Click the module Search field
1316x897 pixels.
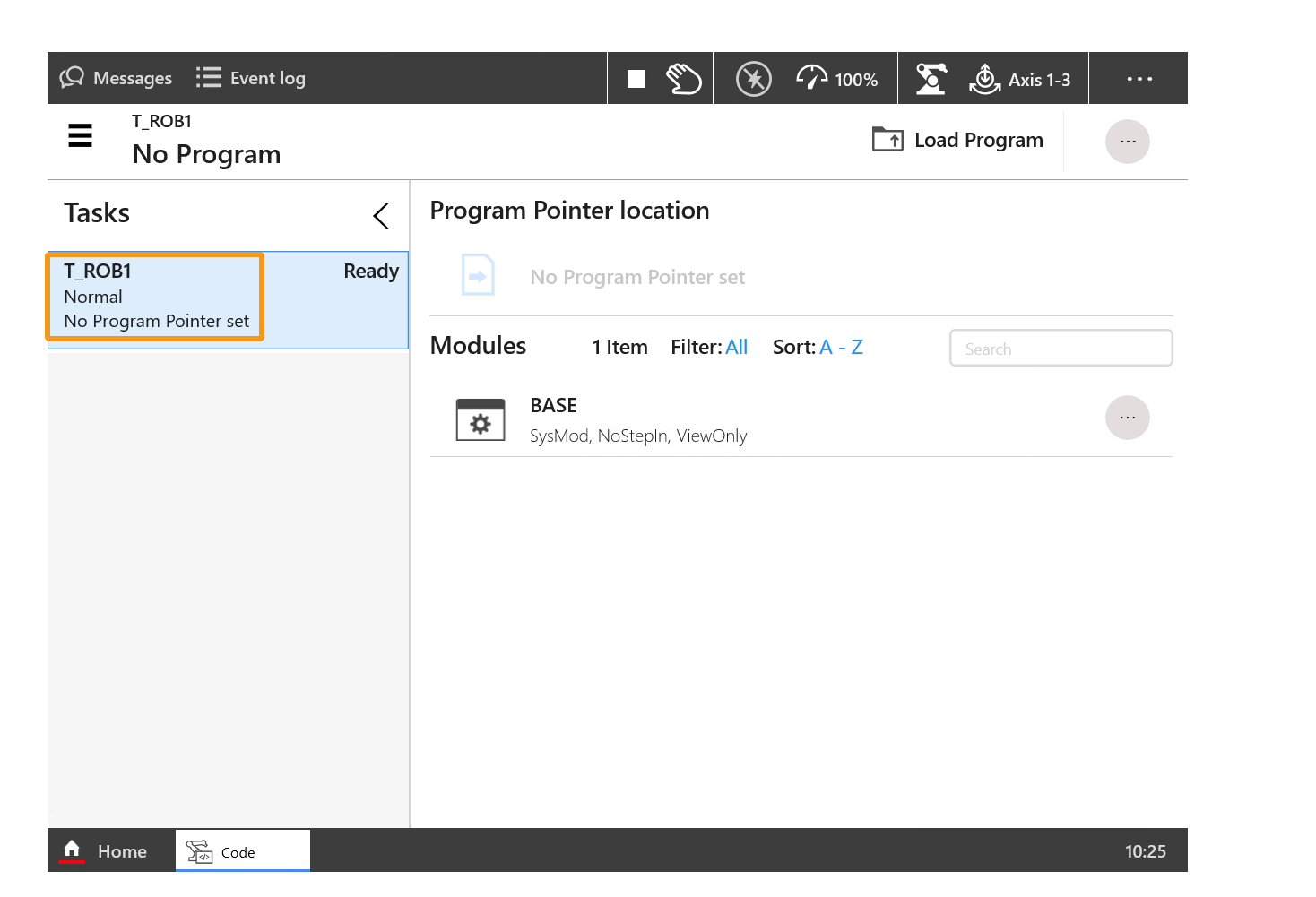1061,349
